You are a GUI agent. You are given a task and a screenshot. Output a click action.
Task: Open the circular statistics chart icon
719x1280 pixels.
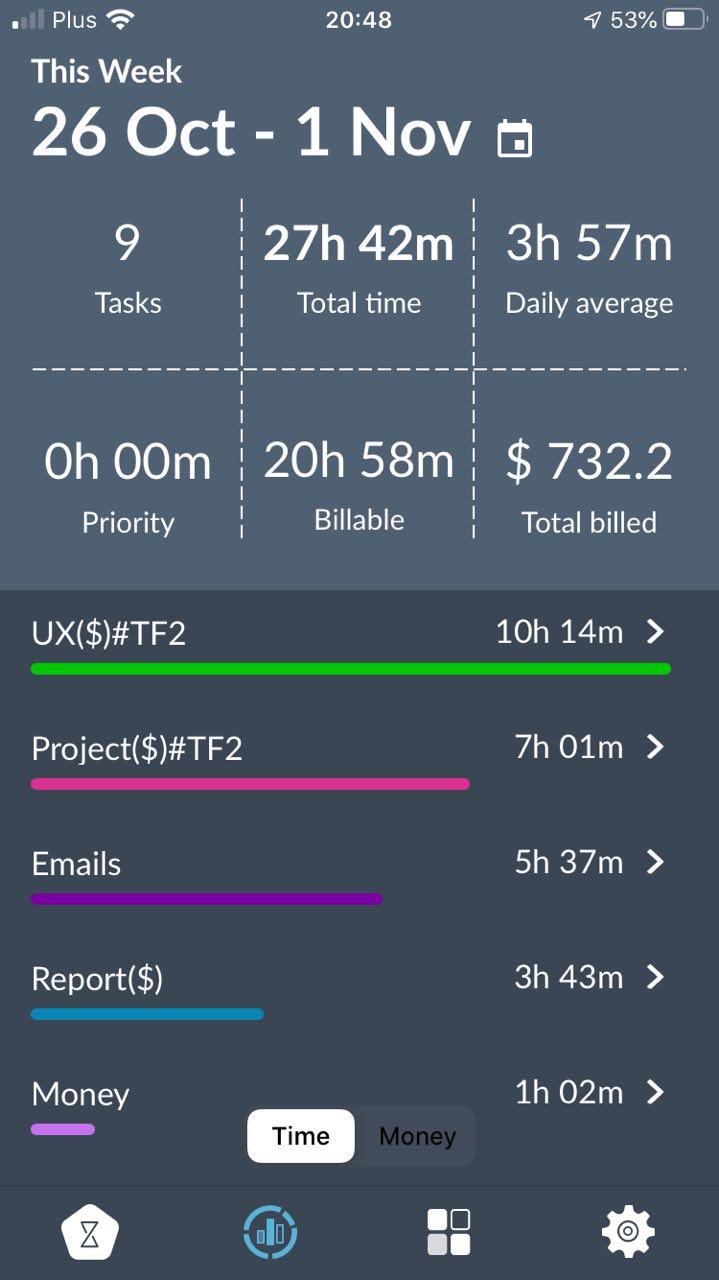click(269, 1231)
